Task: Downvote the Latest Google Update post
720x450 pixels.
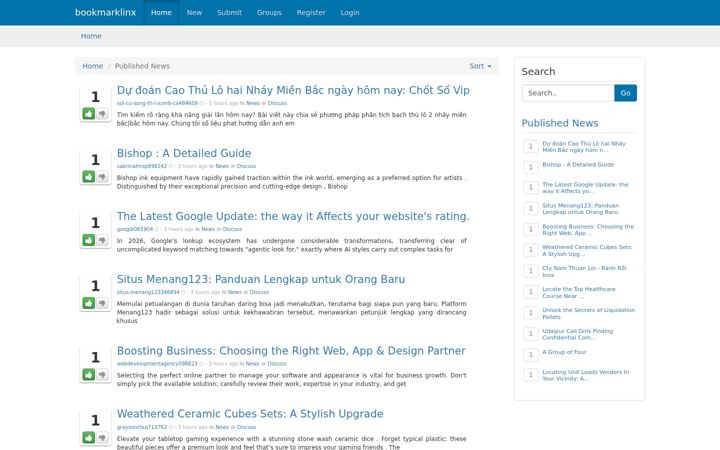Action: click(102, 240)
